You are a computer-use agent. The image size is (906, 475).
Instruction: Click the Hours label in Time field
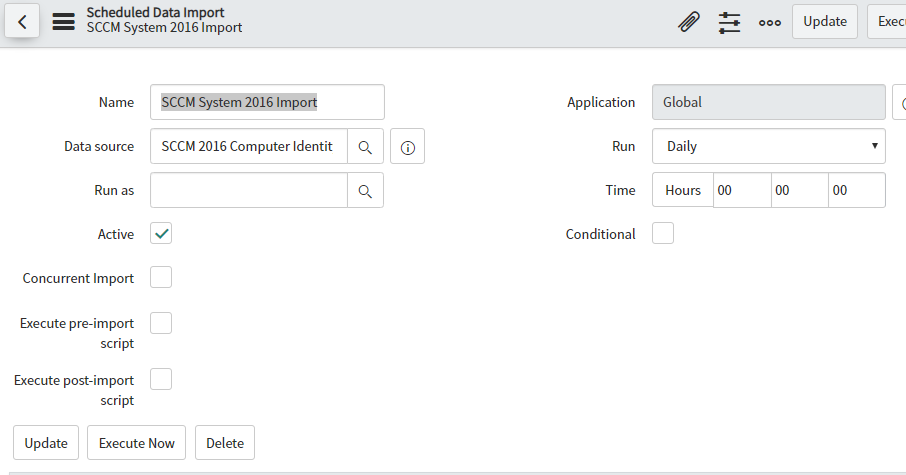coord(683,190)
